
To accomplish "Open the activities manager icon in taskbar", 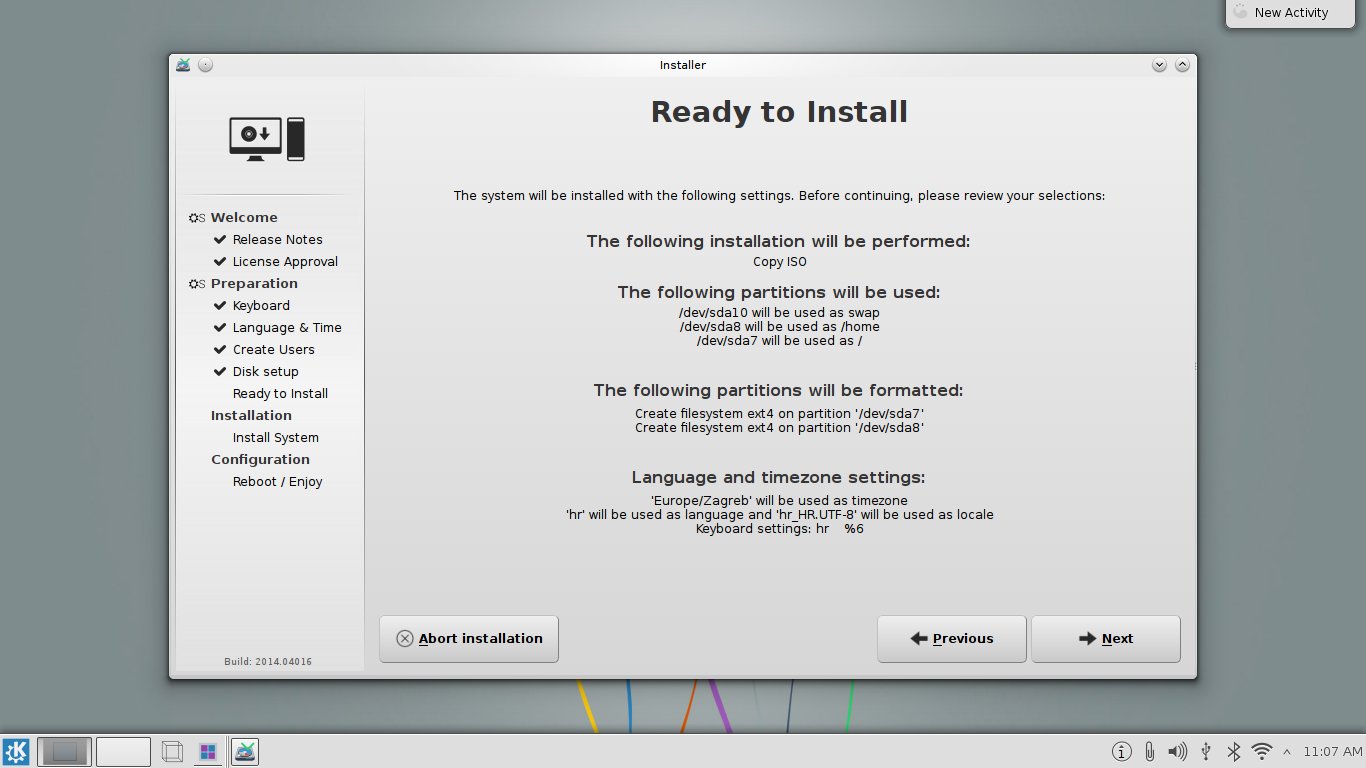I will click(x=208, y=751).
